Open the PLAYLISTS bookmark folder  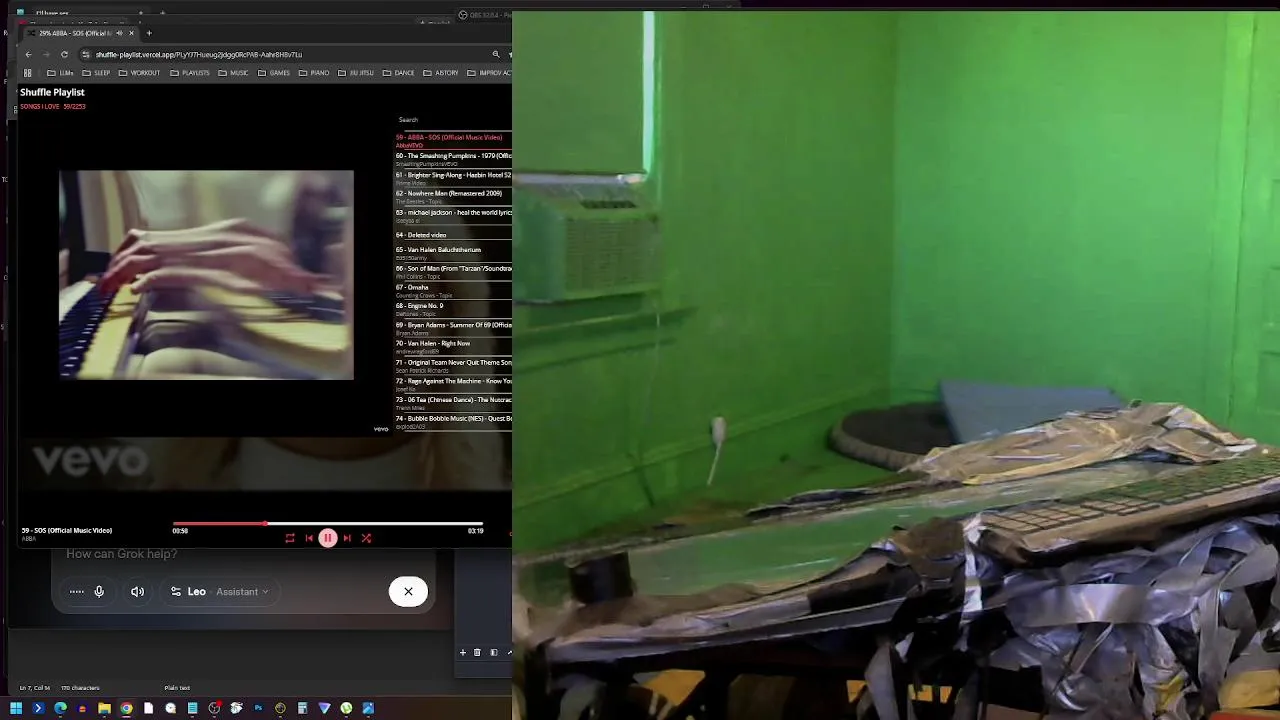(x=190, y=73)
